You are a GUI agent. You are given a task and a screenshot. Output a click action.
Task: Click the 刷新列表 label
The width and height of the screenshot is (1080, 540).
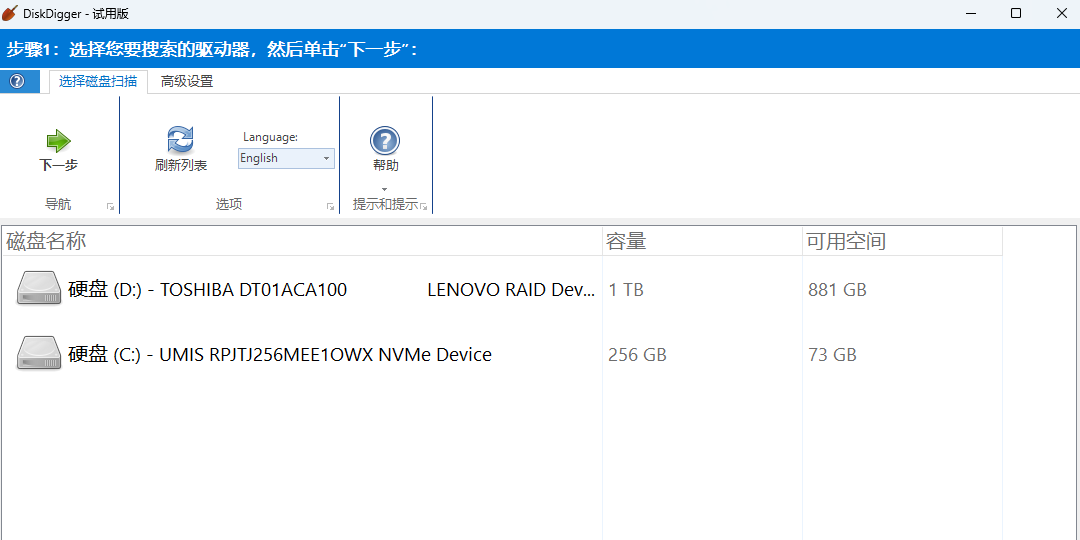point(181,165)
